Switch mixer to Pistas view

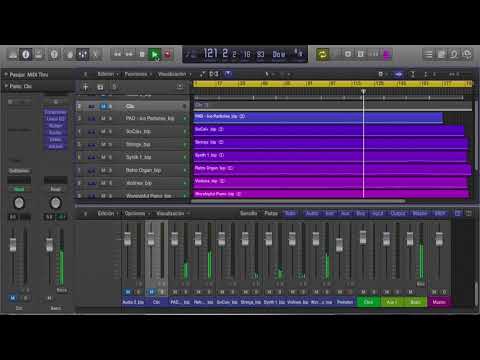point(271,213)
